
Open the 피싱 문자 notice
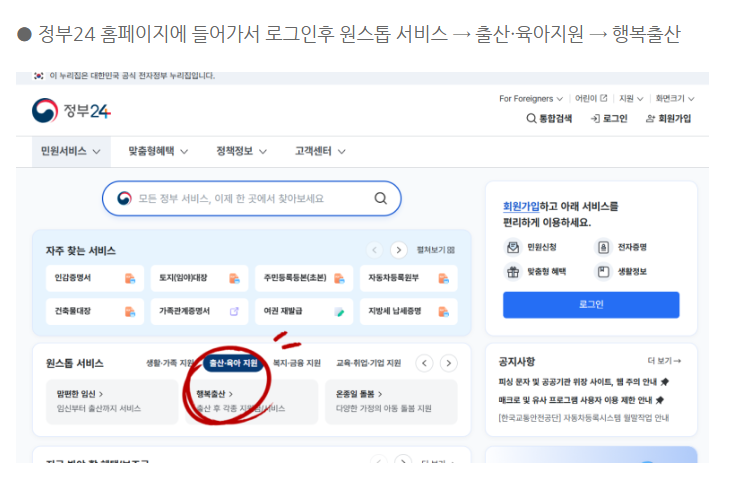[x=583, y=382]
